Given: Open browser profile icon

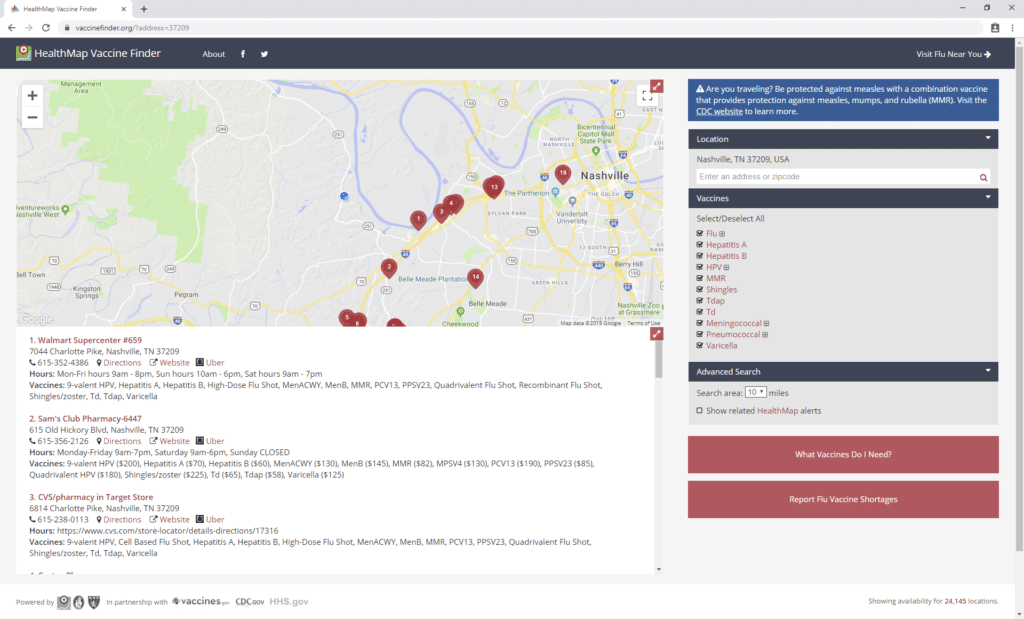Looking at the screenshot, I should pos(995,27).
